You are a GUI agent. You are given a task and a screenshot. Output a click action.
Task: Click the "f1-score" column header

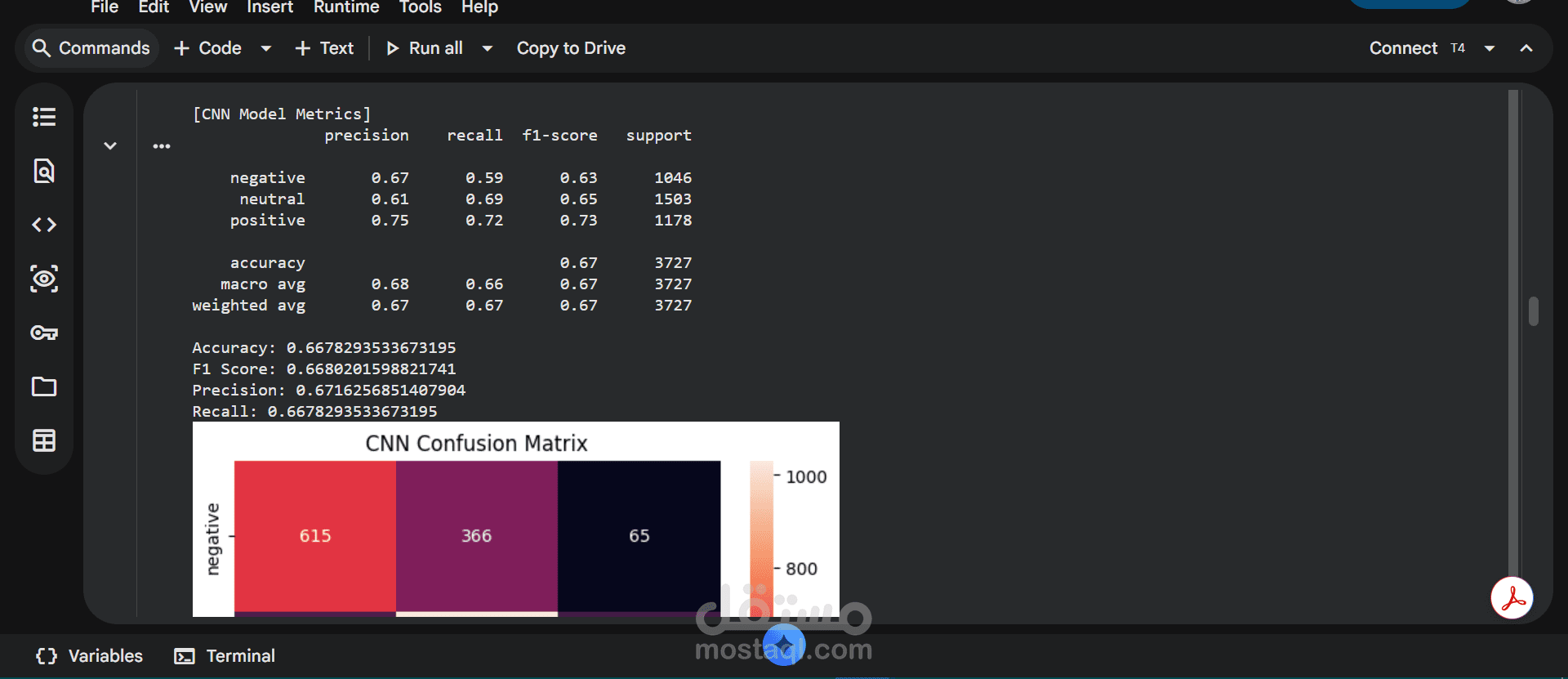coord(559,136)
